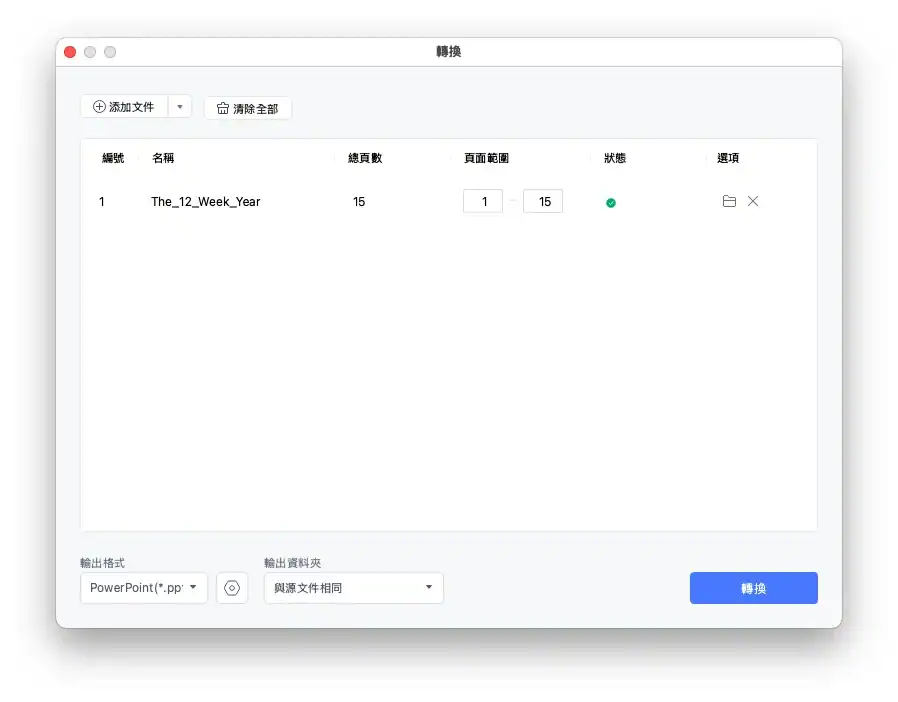Open the output format PowerPoint dropdown
Screen dimensions: 898x702
click(144, 587)
